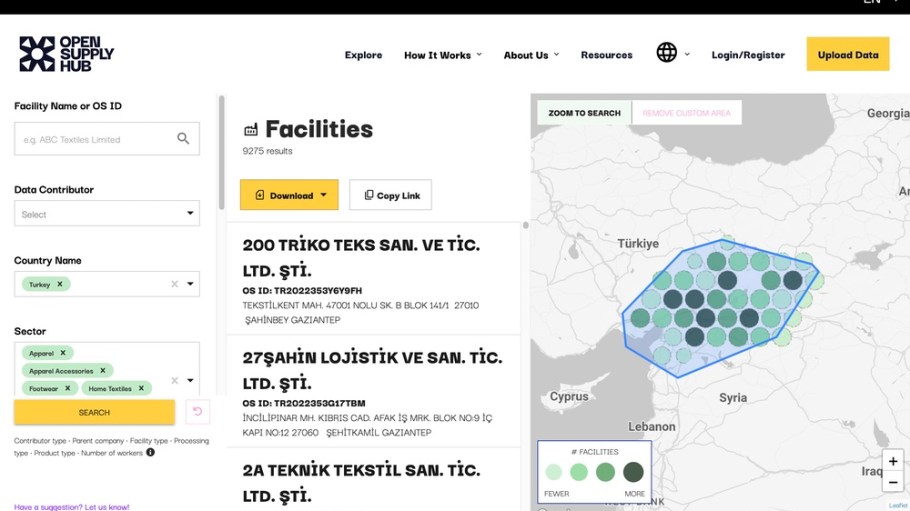The image size is (910, 511).
Task: Click the reset filters undo icon
Action: coord(197,412)
